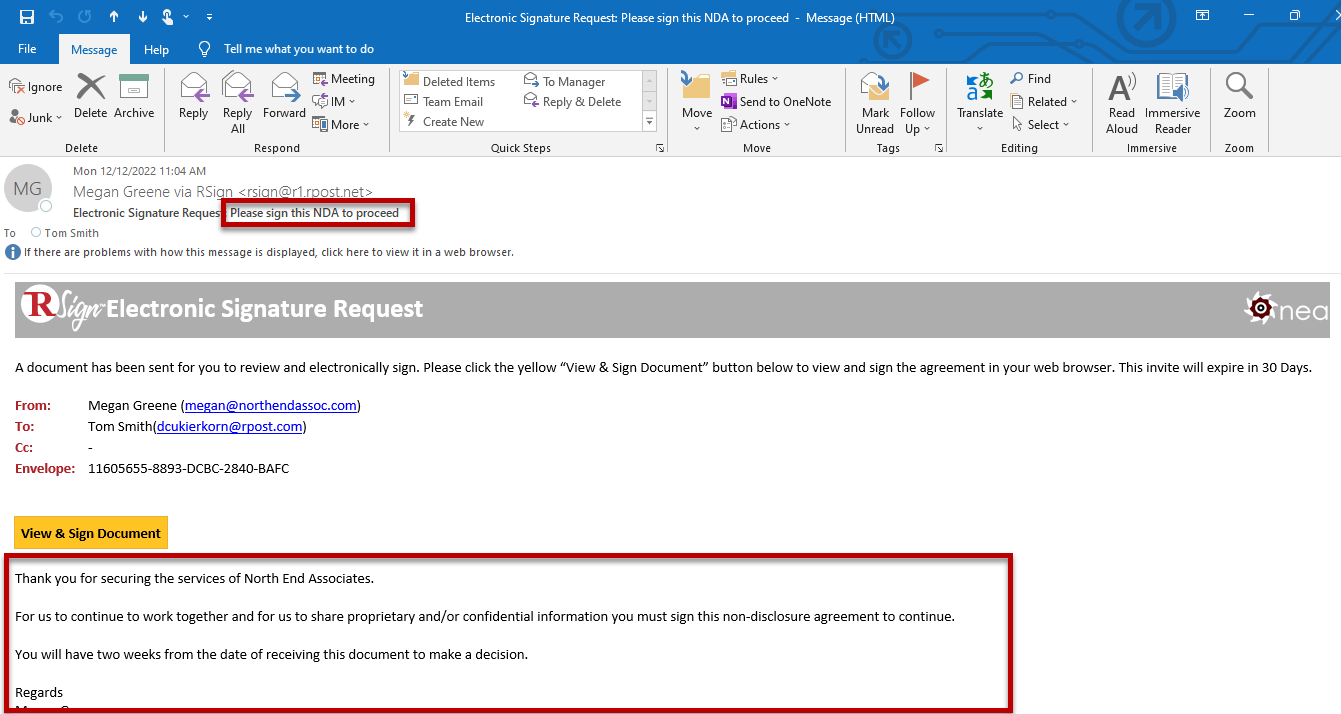
Task: Click the view in web browser info bar
Action: [x=268, y=252]
